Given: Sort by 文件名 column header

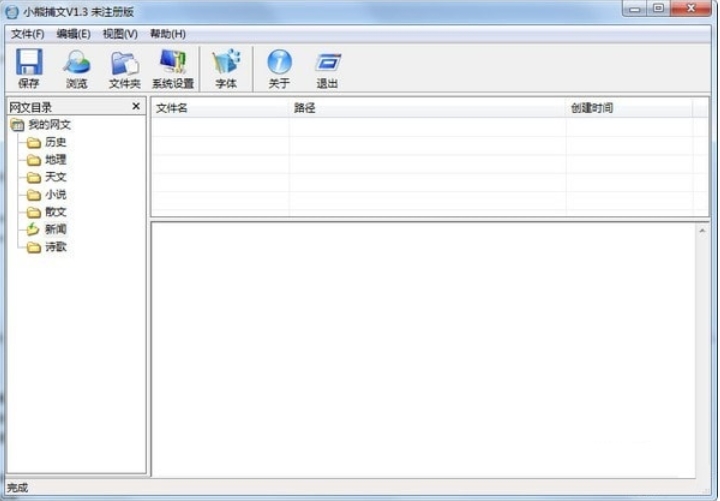Looking at the screenshot, I should 220,108.
